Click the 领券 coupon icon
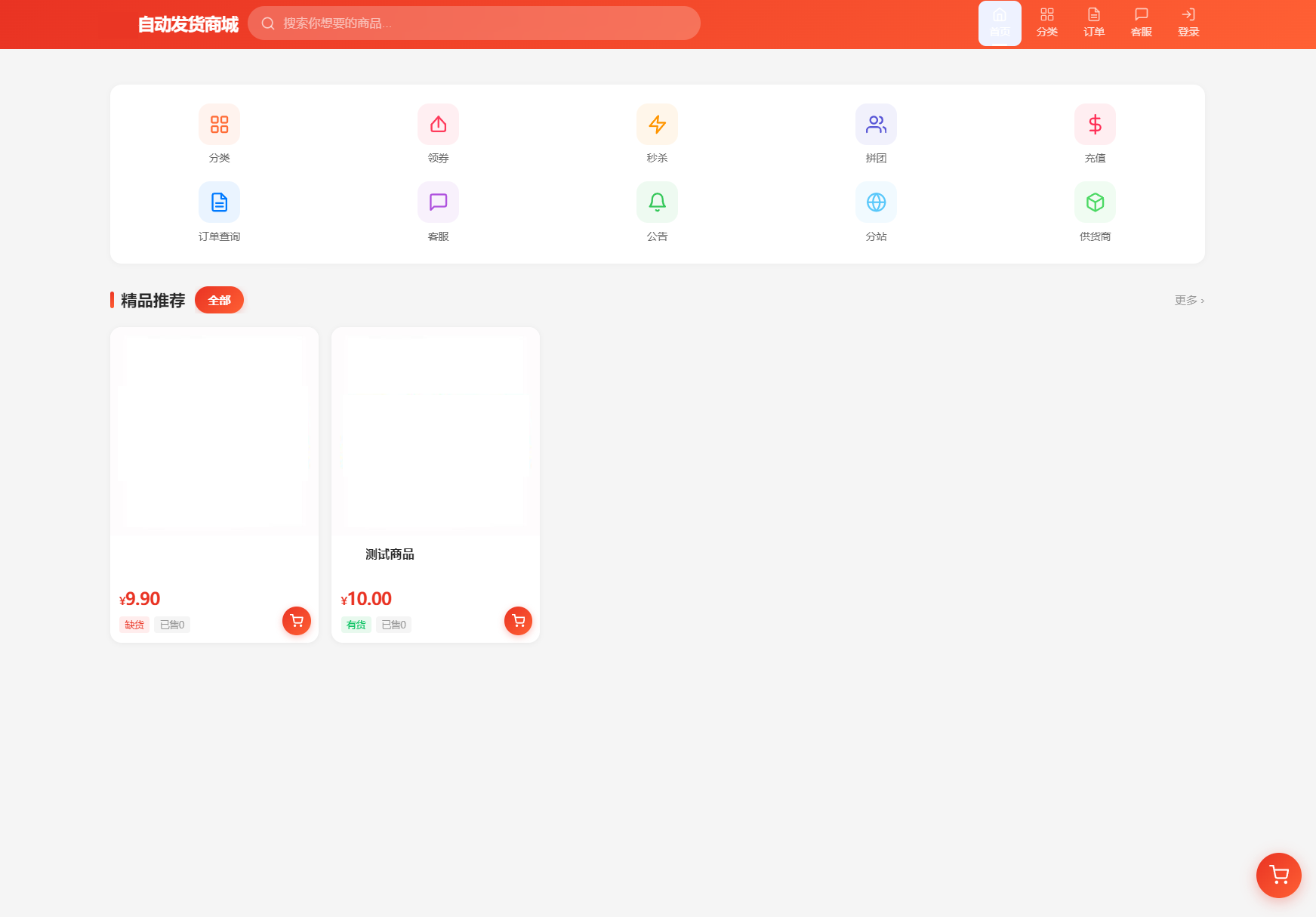 tap(438, 125)
